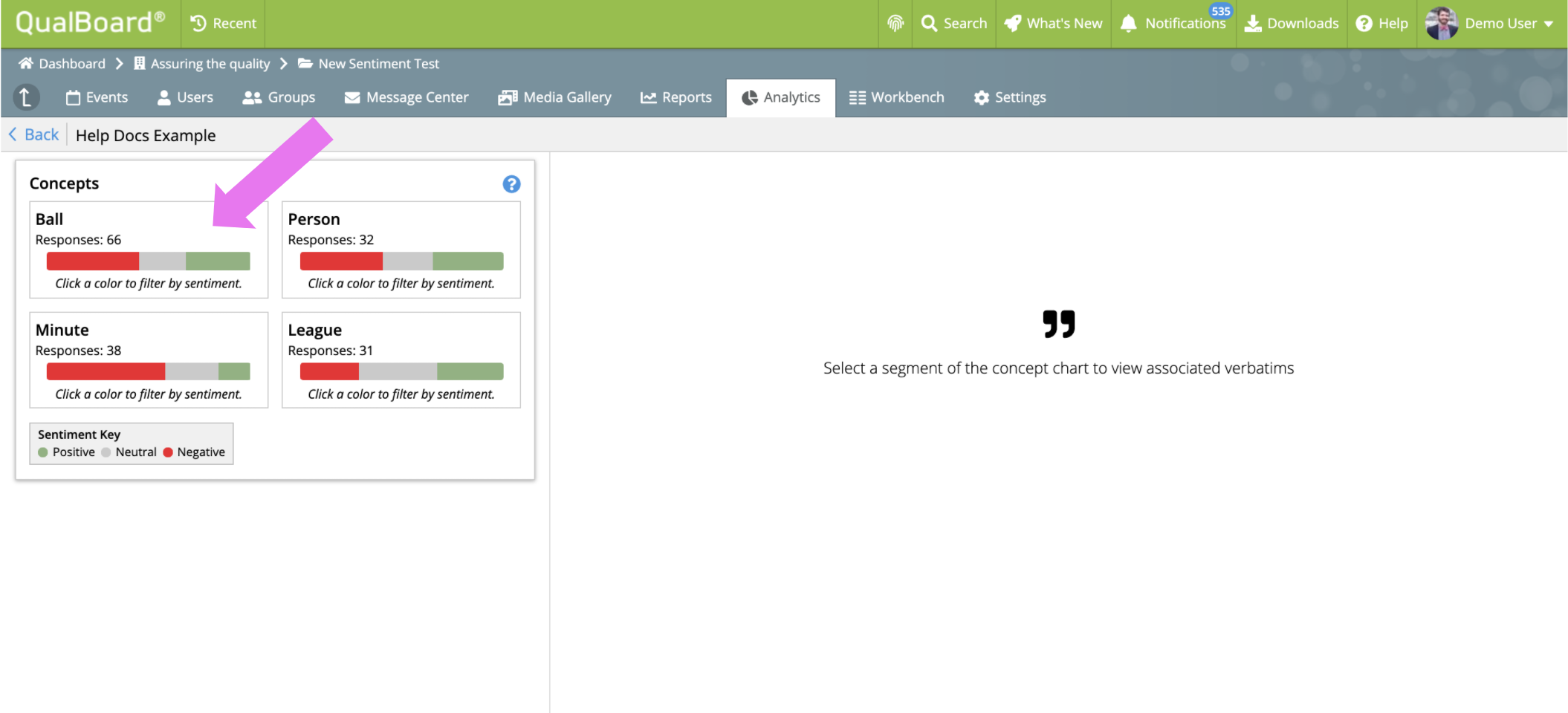Image resolution: width=1568 pixels, height=713 pixels.
Task: Open the Recent history menu
Action: pos(223,24)
